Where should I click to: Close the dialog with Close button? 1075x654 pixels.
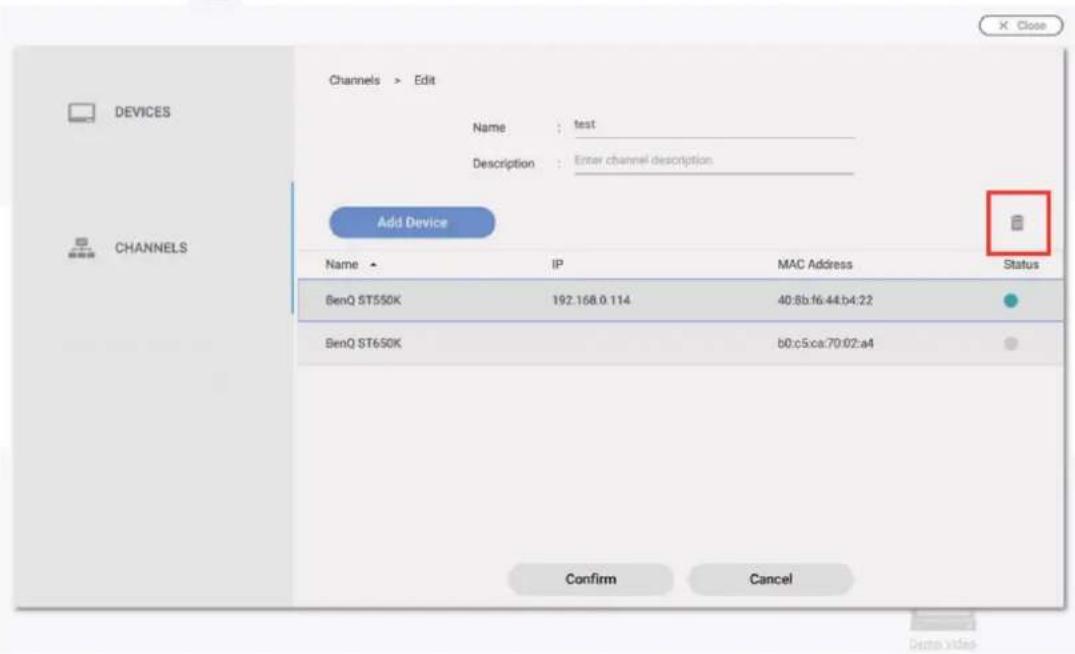click(x=1021, y=25)
